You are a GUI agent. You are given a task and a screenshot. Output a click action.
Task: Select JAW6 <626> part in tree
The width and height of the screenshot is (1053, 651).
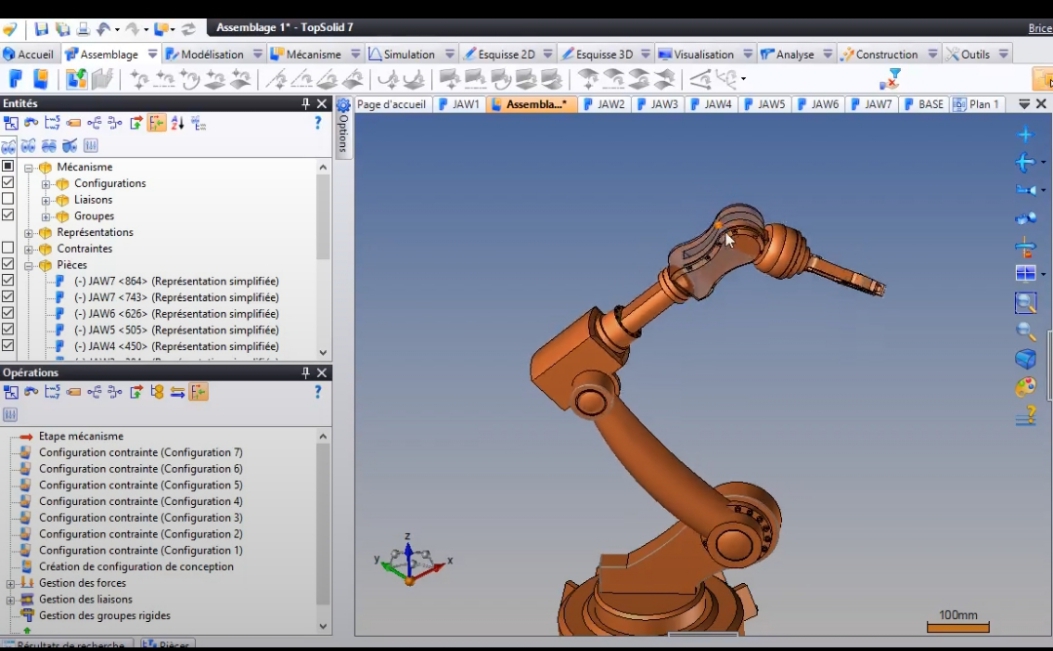pos(176,314)
